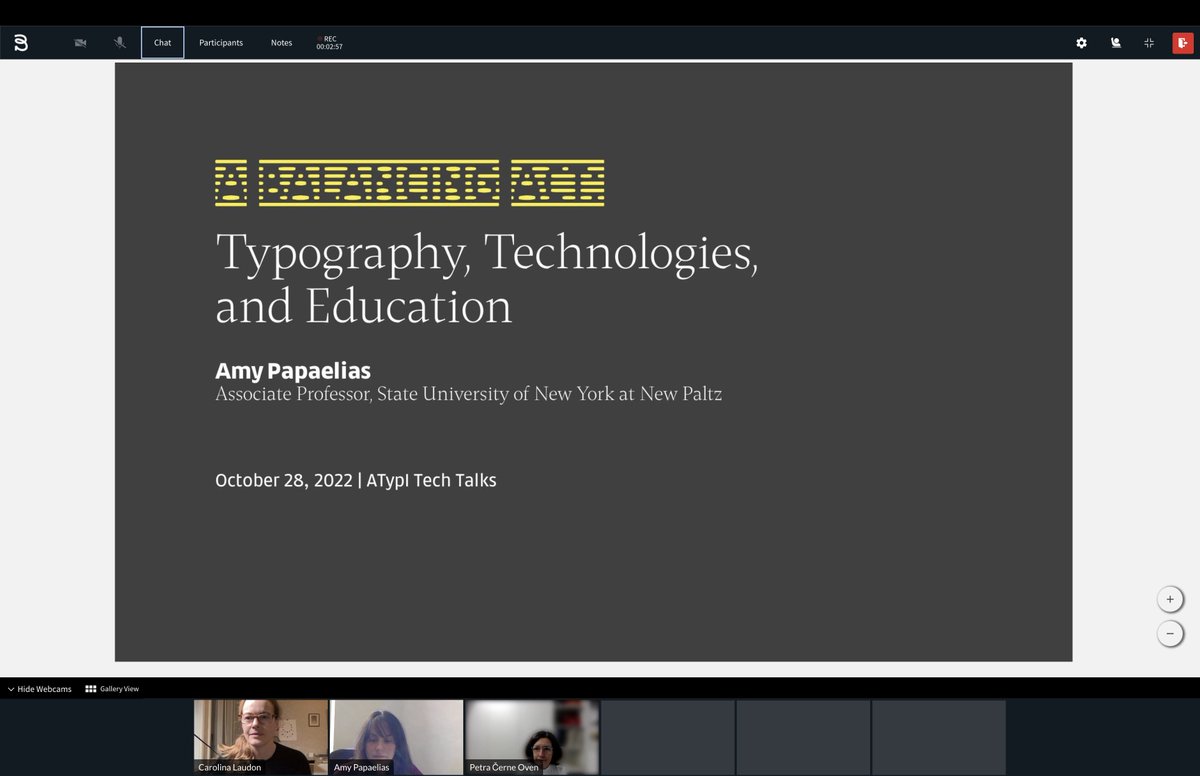Click the app logo in the top-left corner
This screenshot has width=1200, height=776.
tap(21, 42)
